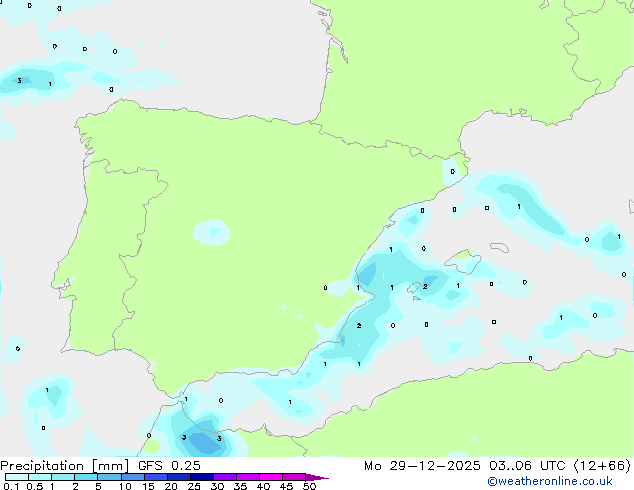Click the legend label '15'
This screenshot has width=634, height=490.
148,486
